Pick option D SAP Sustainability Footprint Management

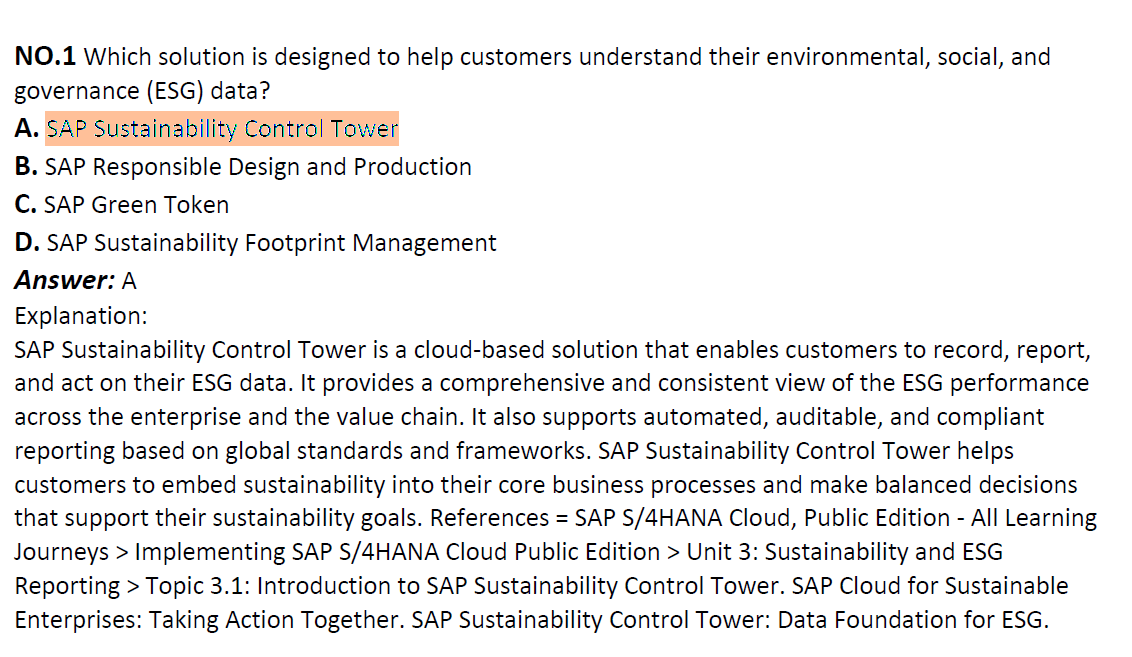coord(271,243)
